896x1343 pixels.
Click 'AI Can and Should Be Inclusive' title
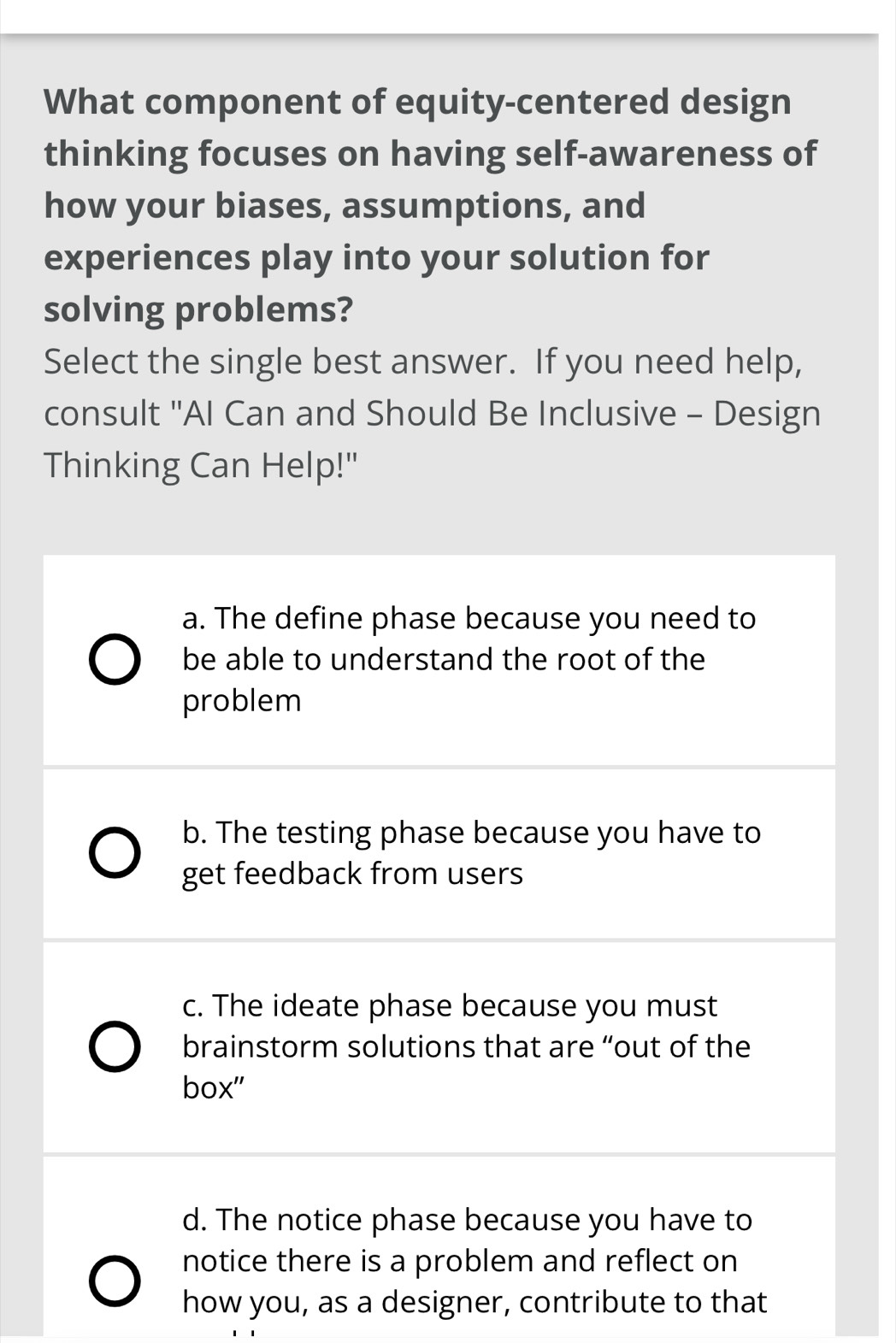[x=432, y=414]
